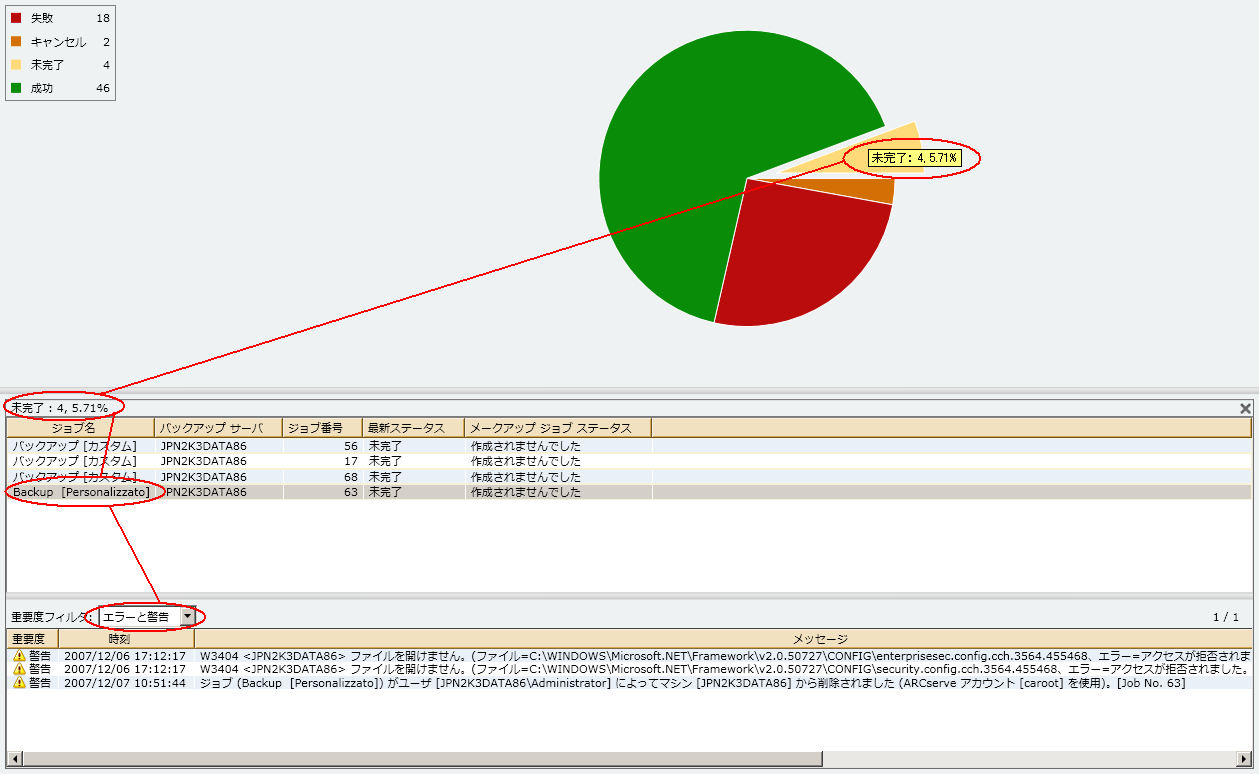This screenshot has width=1259, height=774.
Task: Click the orange キャンセル legend color square
Action: coord(16,42)
